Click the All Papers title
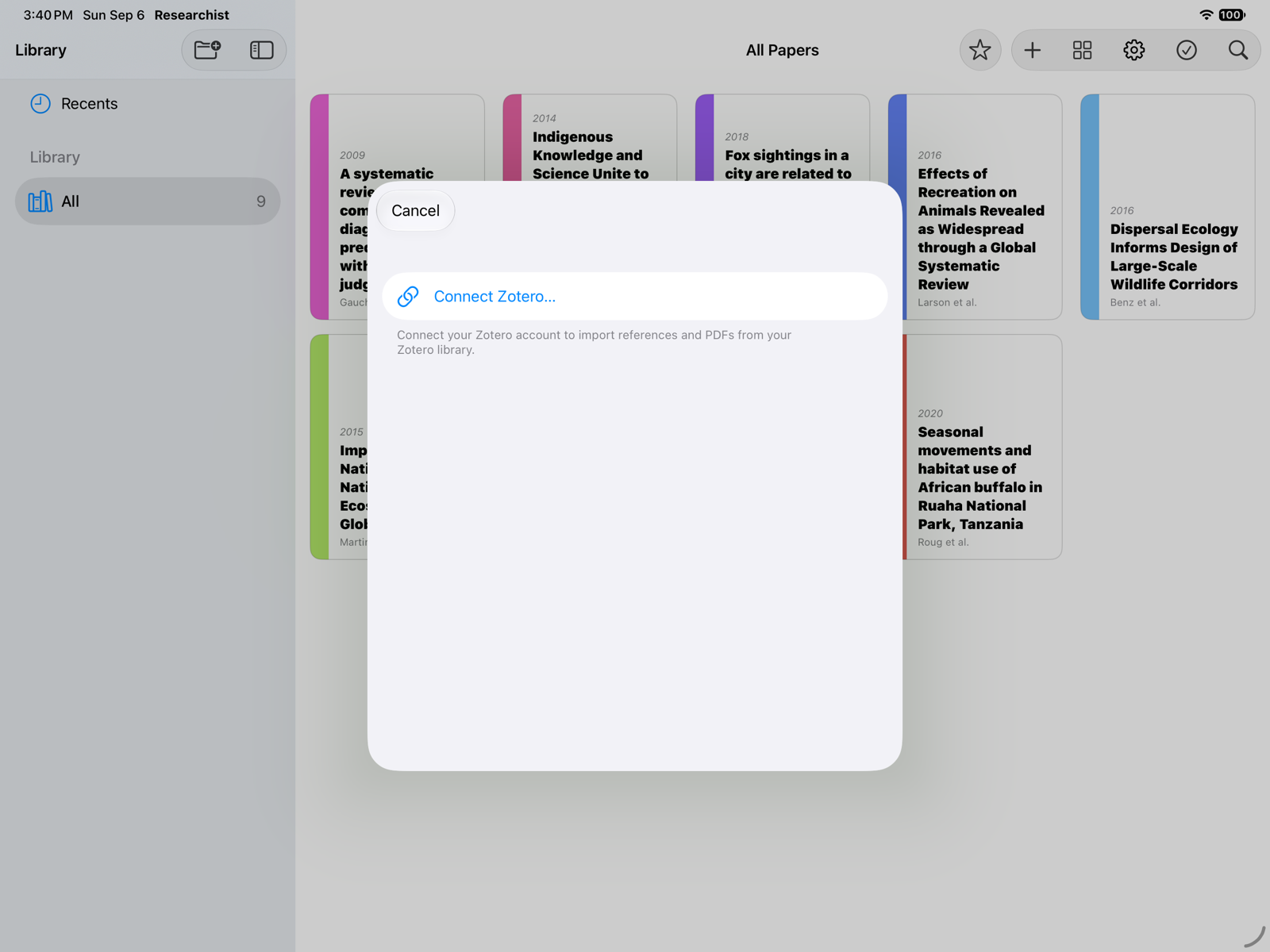The width and height of the screenshot is (1270, 952). click(x=782, y=51)
